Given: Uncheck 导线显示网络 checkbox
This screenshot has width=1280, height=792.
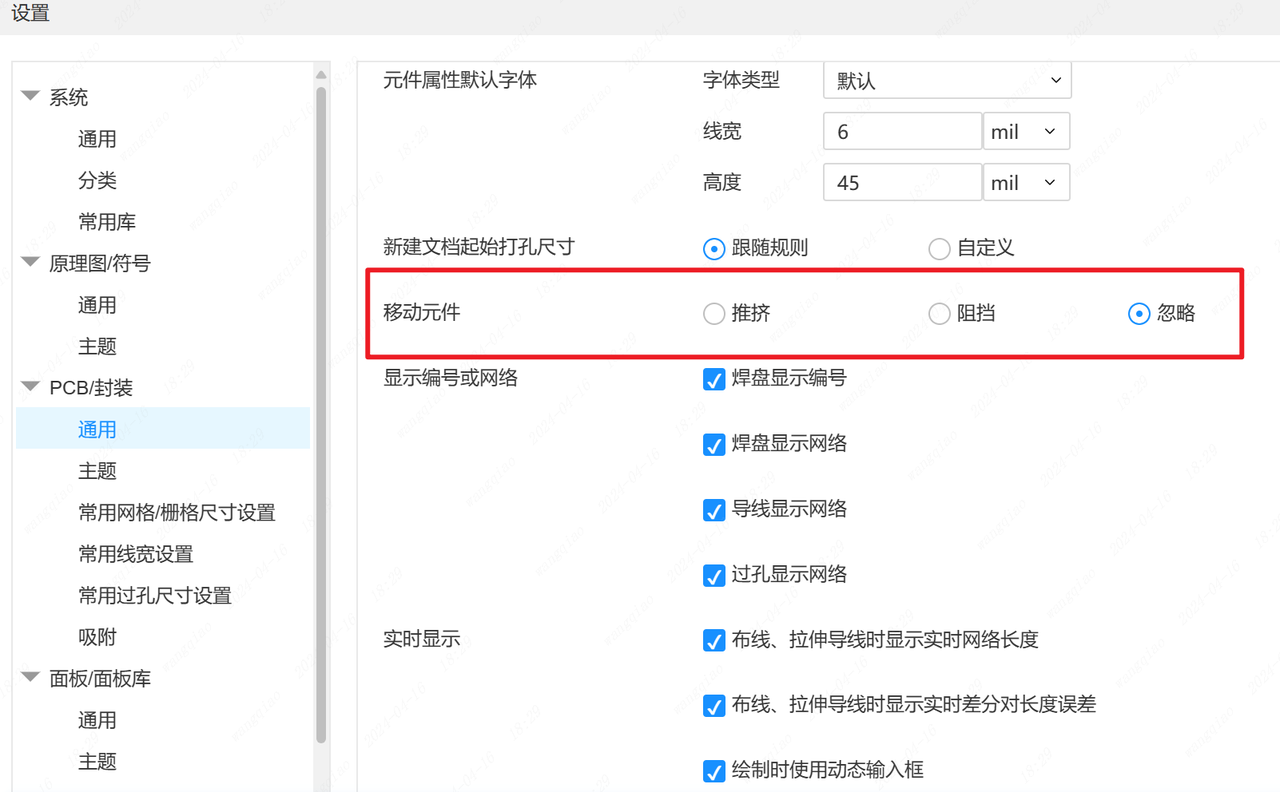Looking at the screenshot, I should [x=714, y=510].
